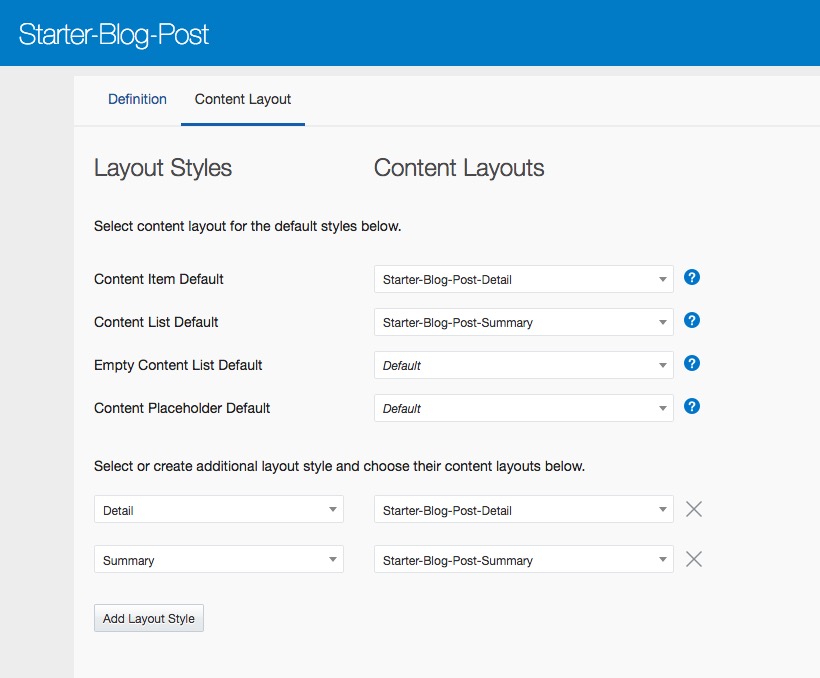The height and width of the screenshot is (678, 820).
Task: Expand the Content List Default layout dropdown
Action: click(523, 323)
